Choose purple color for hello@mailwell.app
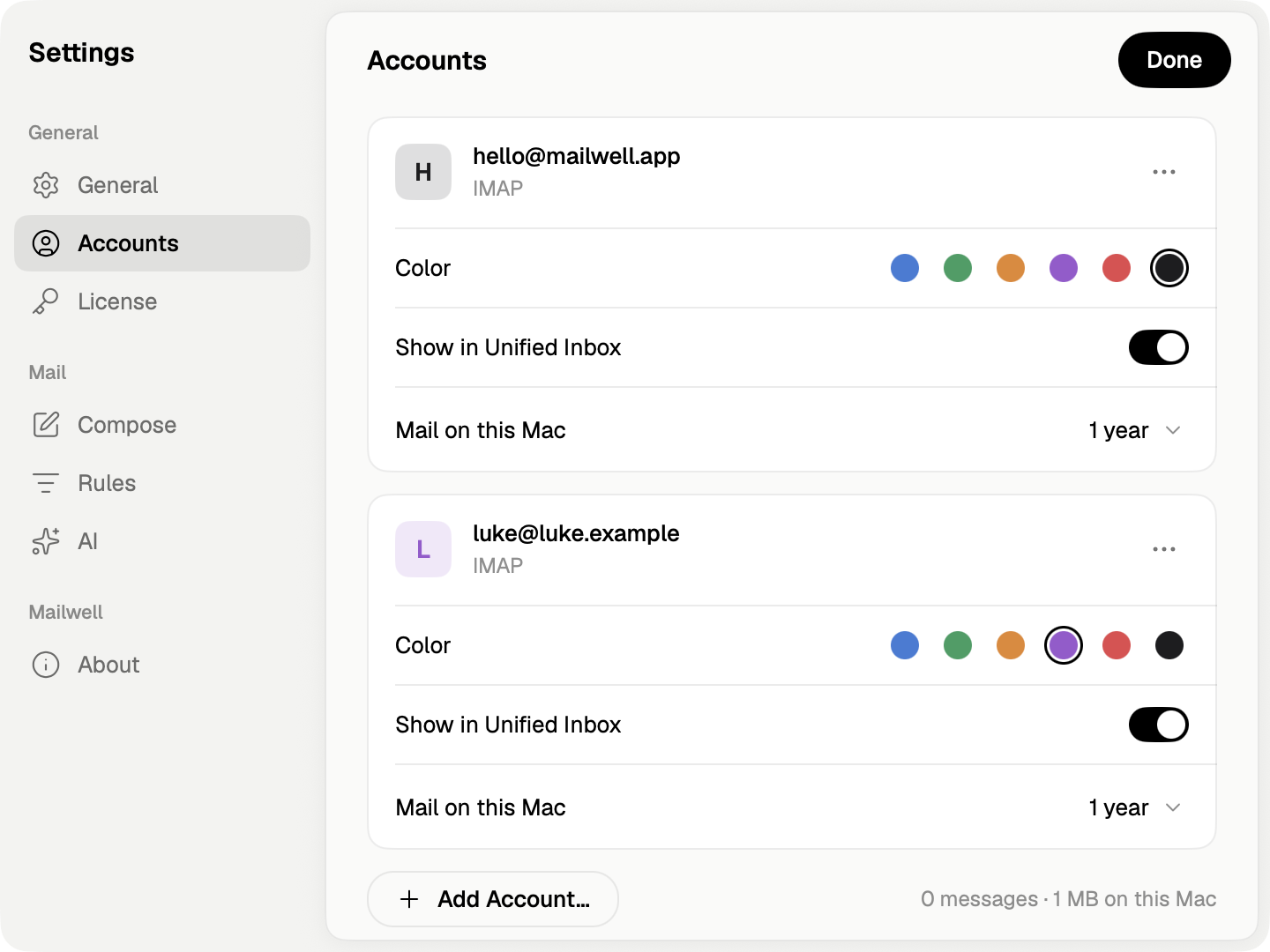 [1064, 268]
